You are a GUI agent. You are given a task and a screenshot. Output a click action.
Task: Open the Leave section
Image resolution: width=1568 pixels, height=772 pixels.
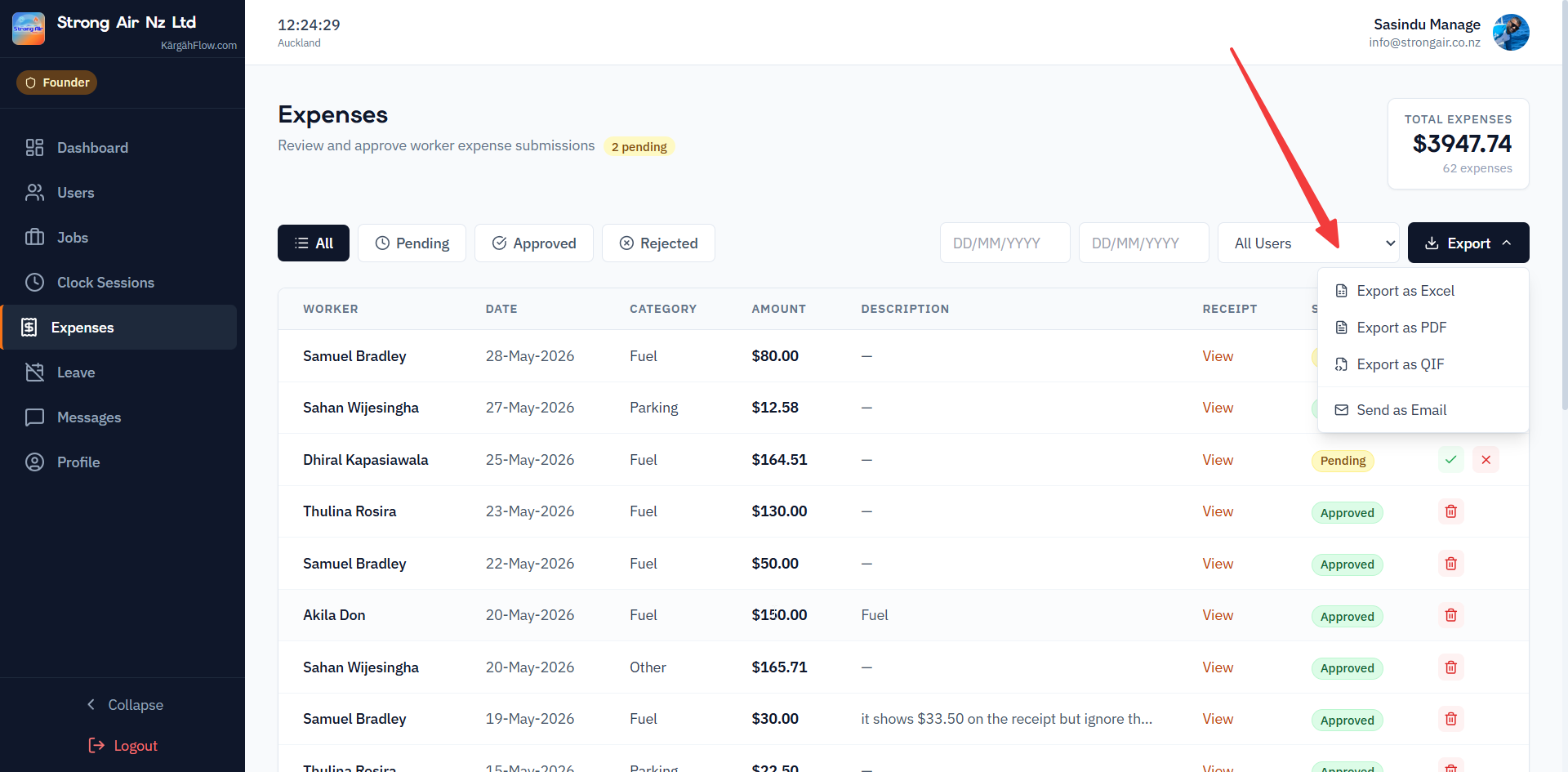pyautogui.click(x=118, y=373)
